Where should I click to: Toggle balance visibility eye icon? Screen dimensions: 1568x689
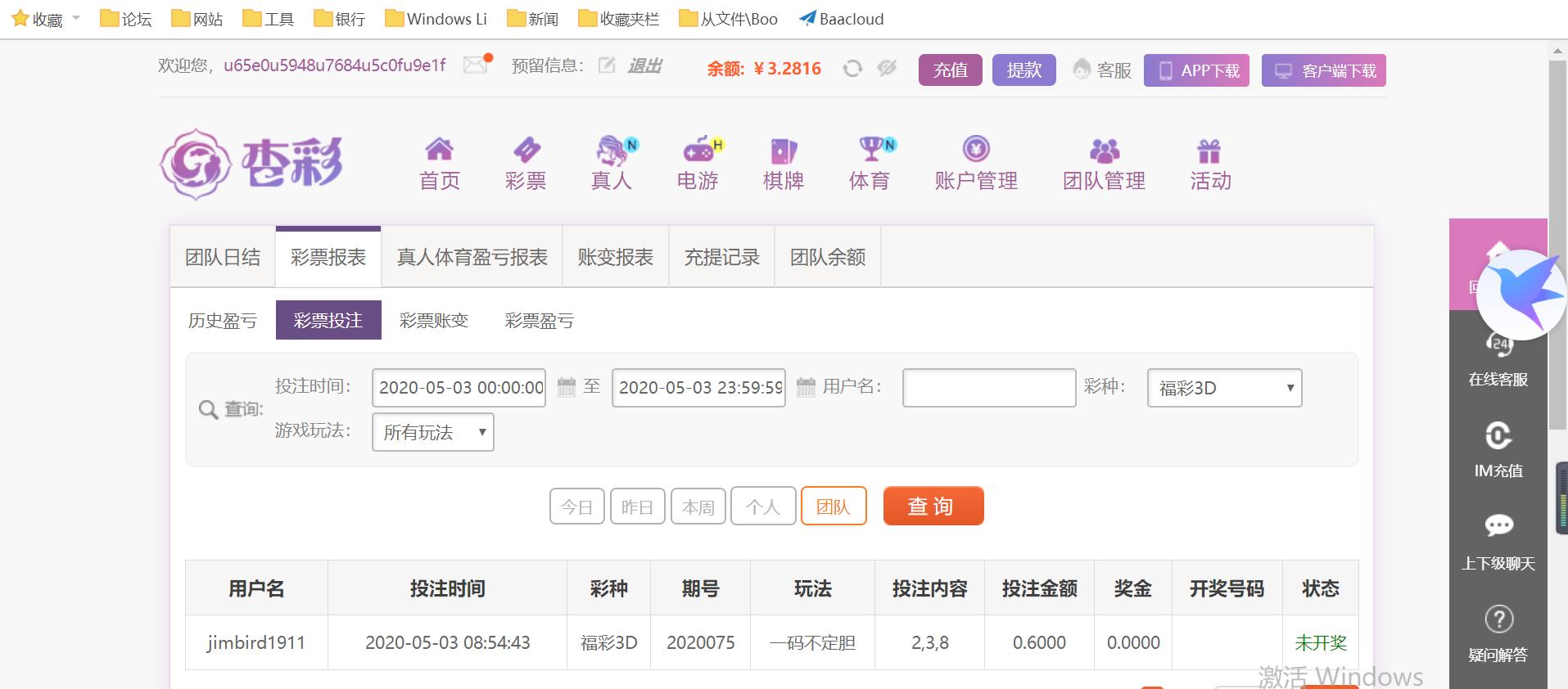point(887,69)
